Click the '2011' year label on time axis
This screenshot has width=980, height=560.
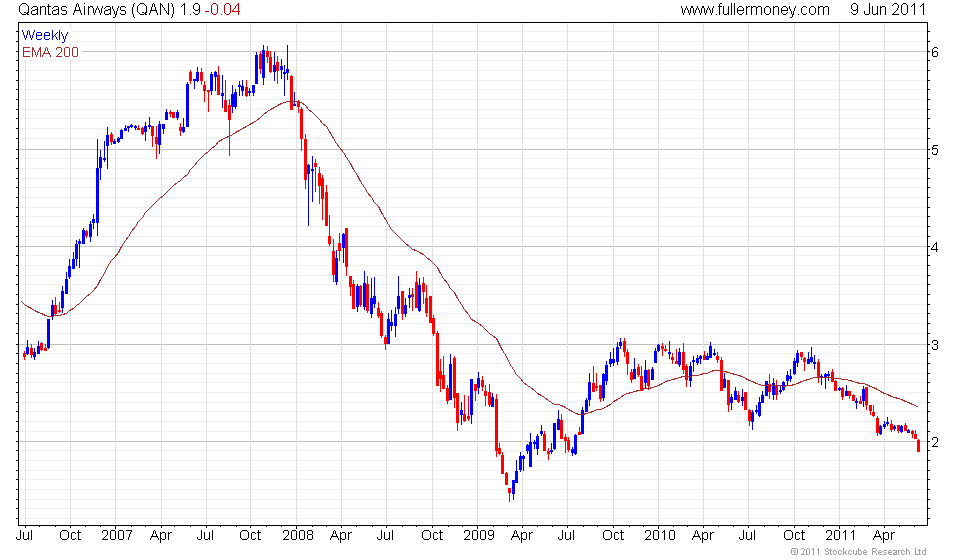pyautogui.click(x=840, y=535)
